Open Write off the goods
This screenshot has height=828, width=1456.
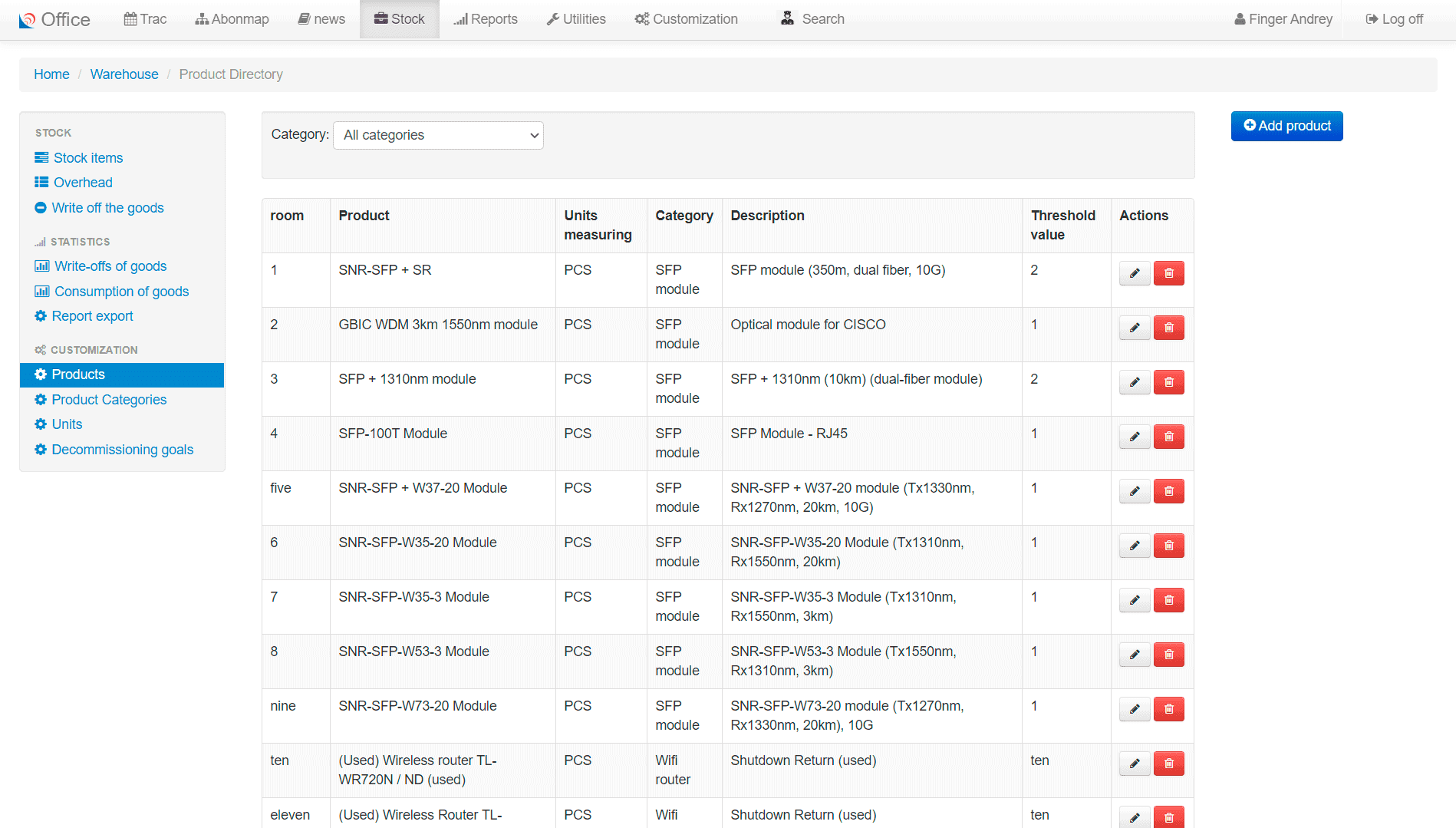100,208
